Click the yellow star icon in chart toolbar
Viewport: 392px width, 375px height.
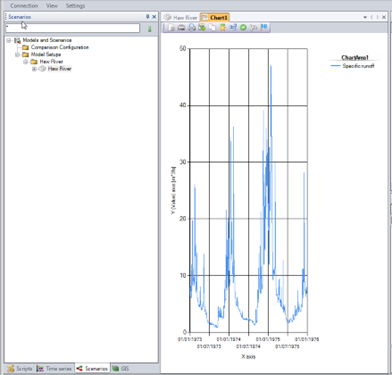[x=222, y=27]
